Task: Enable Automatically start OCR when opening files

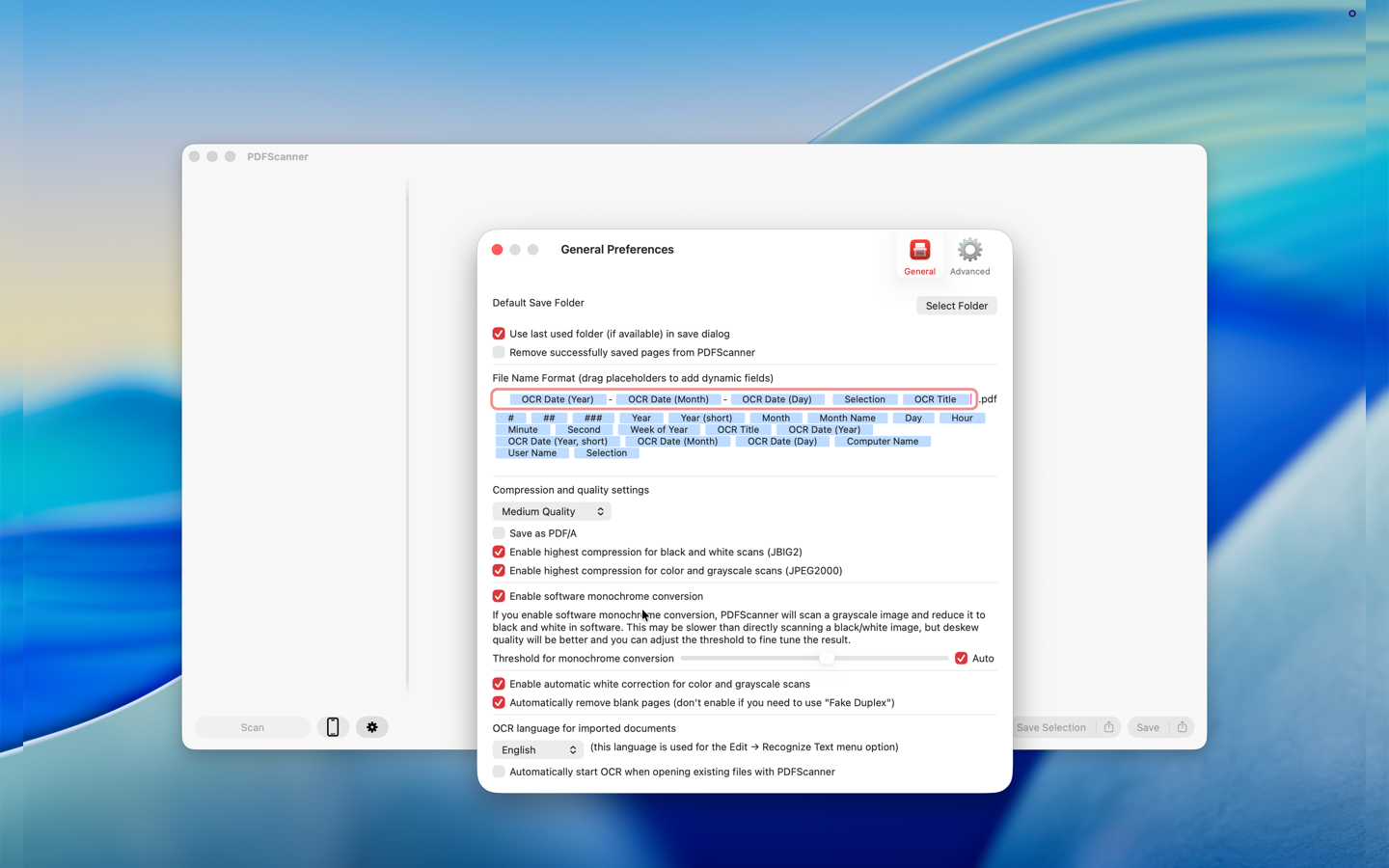Action: click(x=499, y=772)
